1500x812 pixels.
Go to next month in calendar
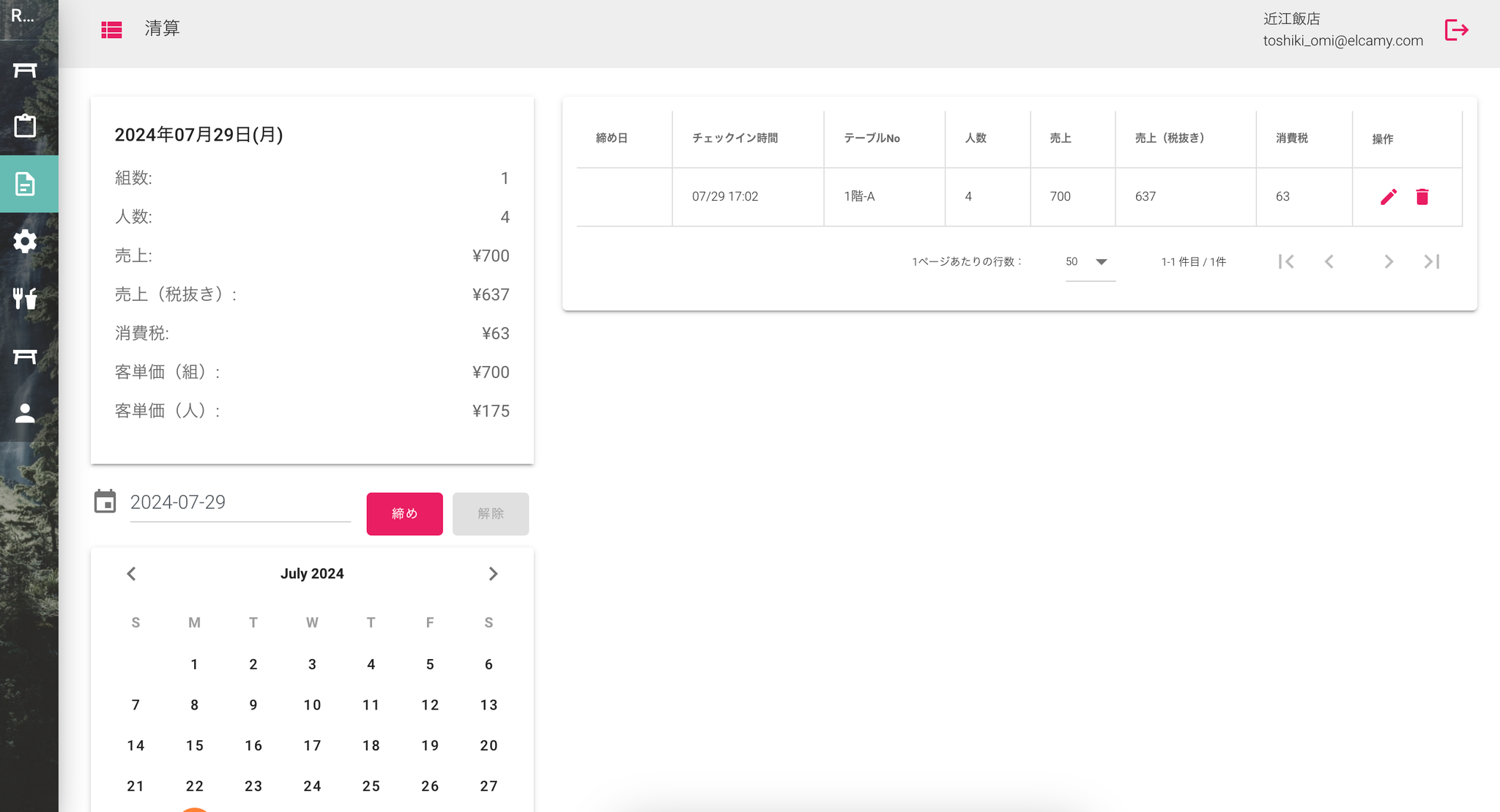pos(493,574)
